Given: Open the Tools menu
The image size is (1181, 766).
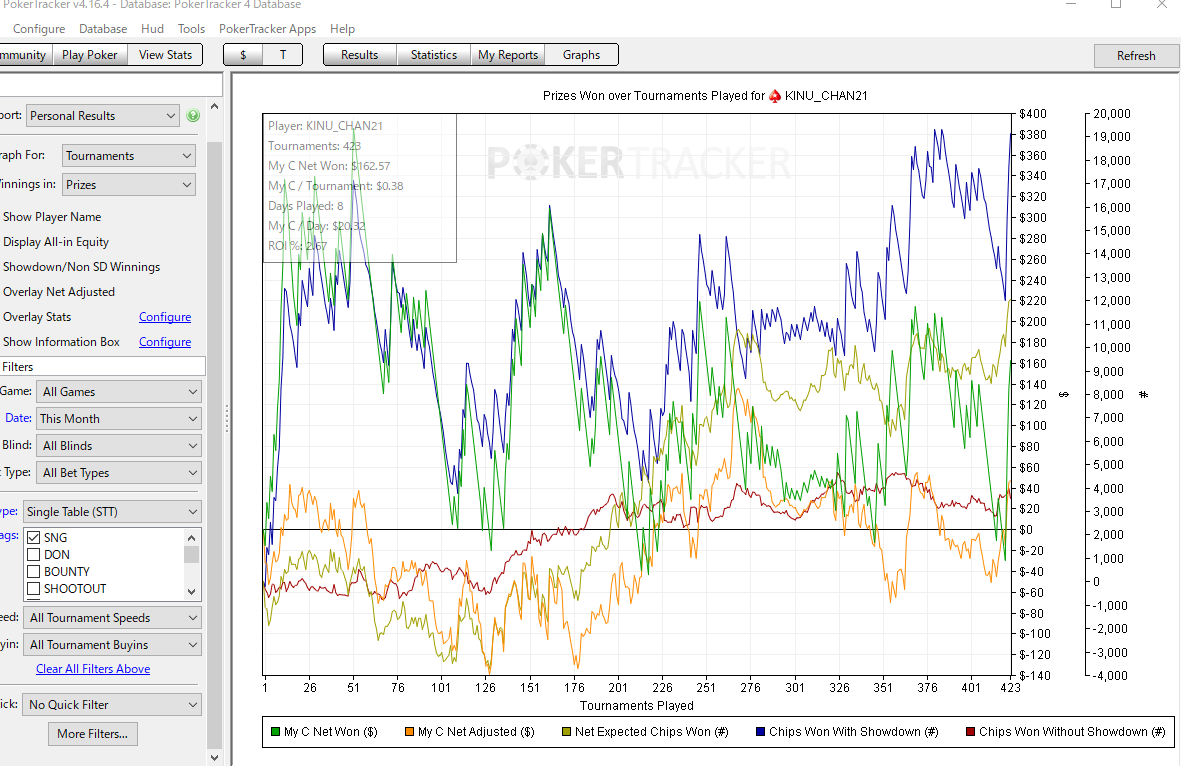Looking at the screenshot, I should pyautogui.click(x=191, y=29).
